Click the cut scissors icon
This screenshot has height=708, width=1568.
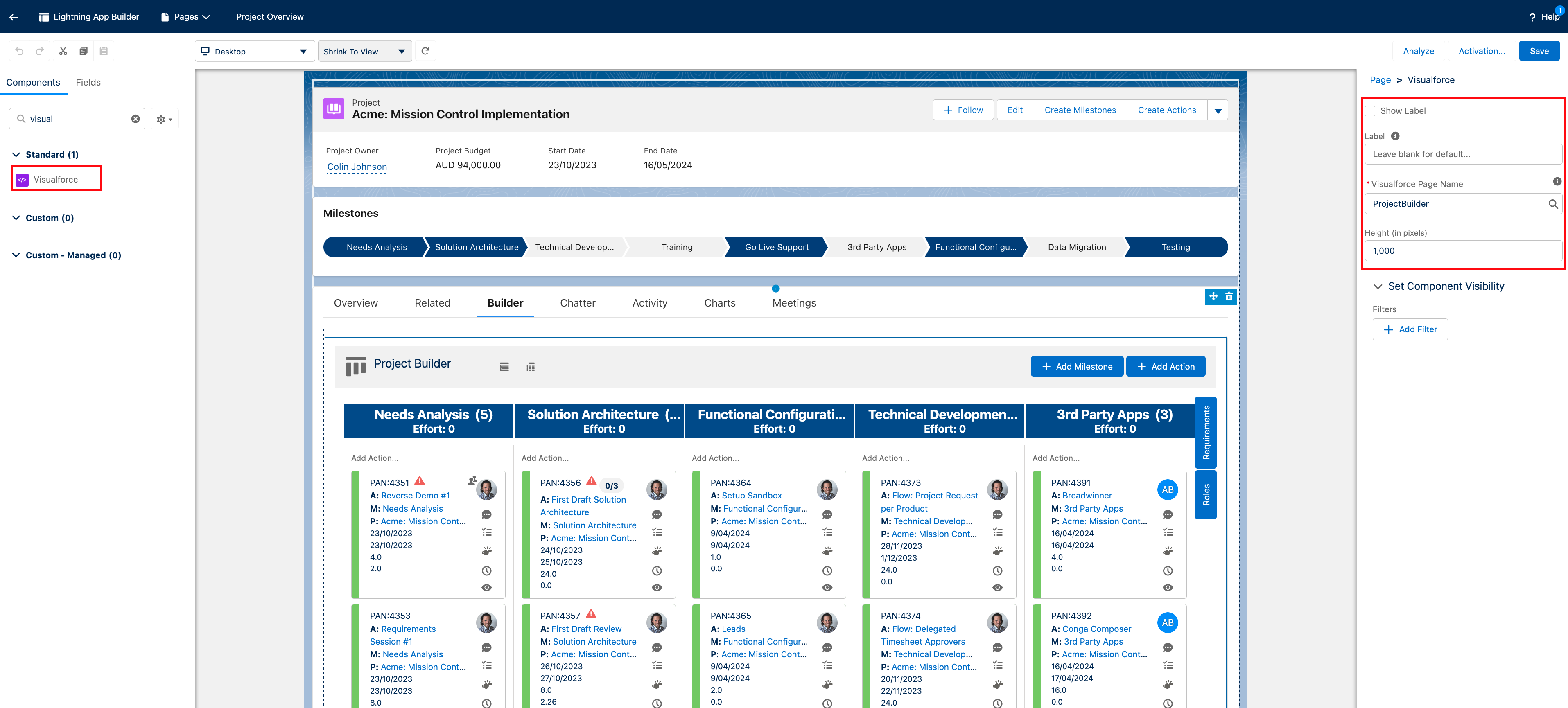click(63, 51)
